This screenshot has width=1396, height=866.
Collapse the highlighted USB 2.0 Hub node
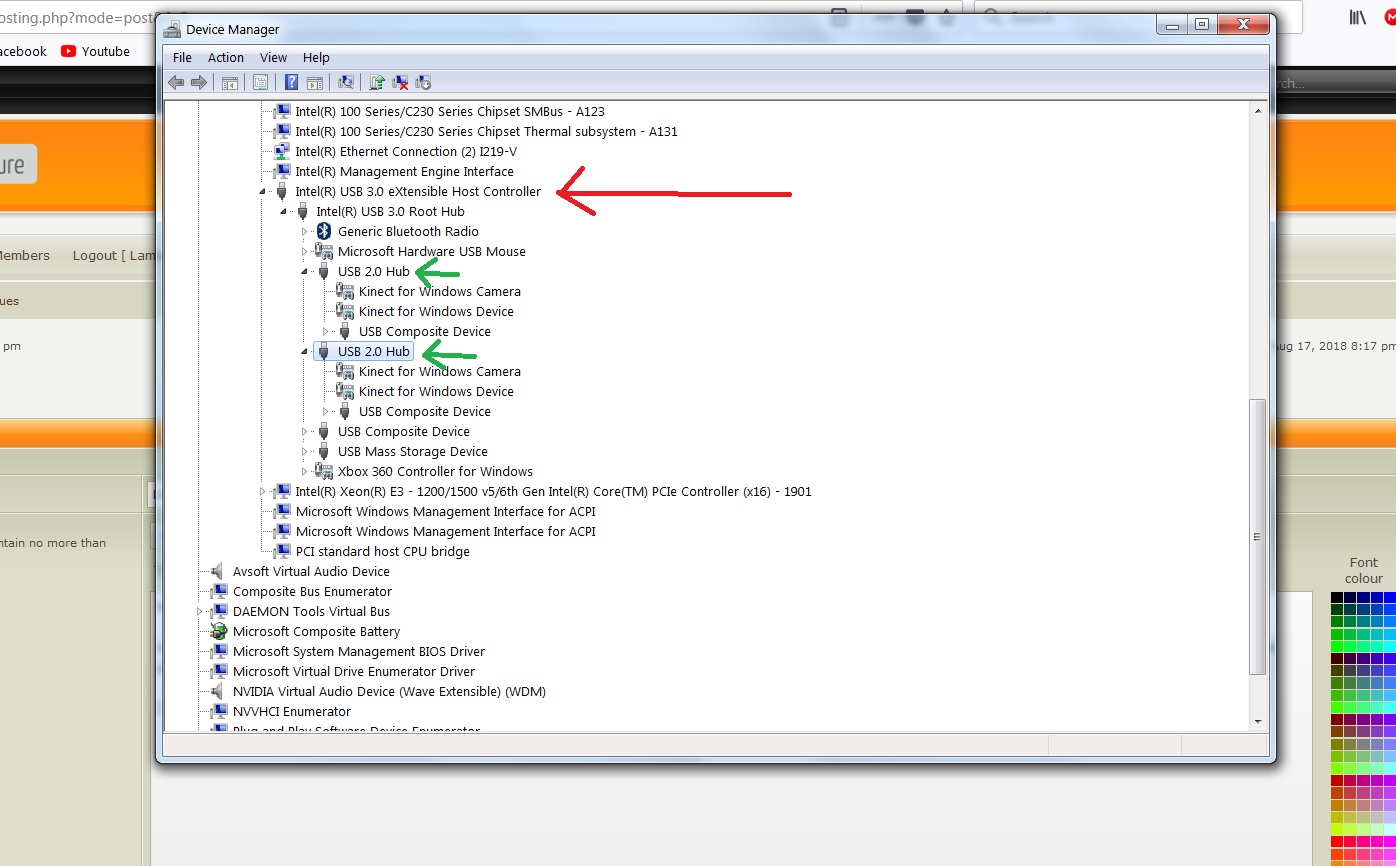tap(305, 351)
